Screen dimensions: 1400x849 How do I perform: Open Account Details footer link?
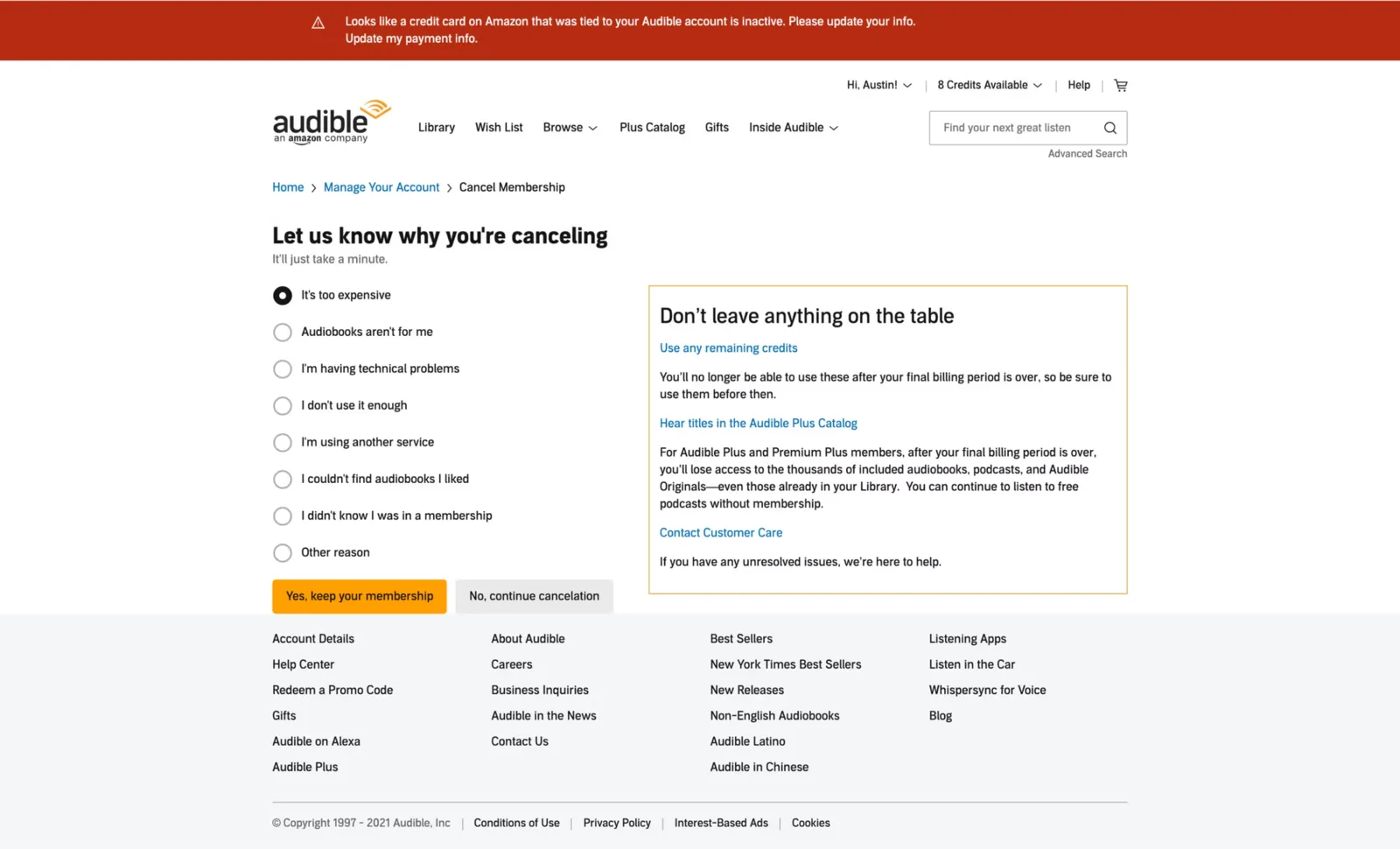pyautogui.click(x=313, y=639)
